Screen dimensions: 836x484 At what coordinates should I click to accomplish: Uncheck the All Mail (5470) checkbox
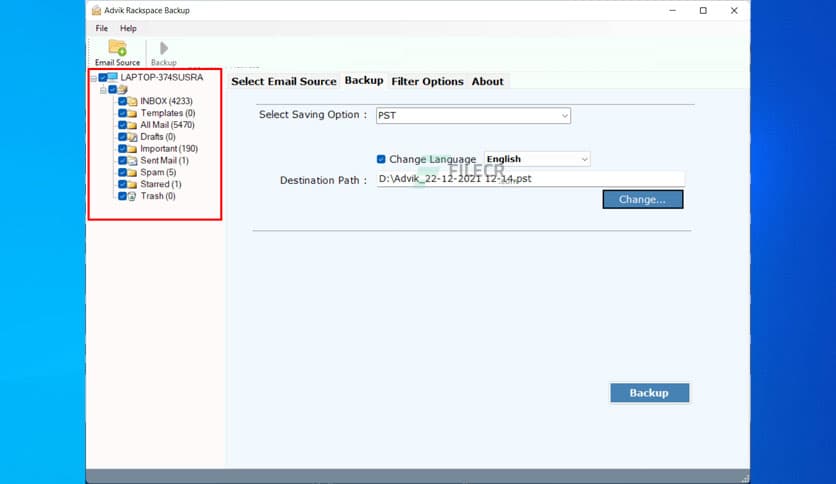[x=122, y=125]
